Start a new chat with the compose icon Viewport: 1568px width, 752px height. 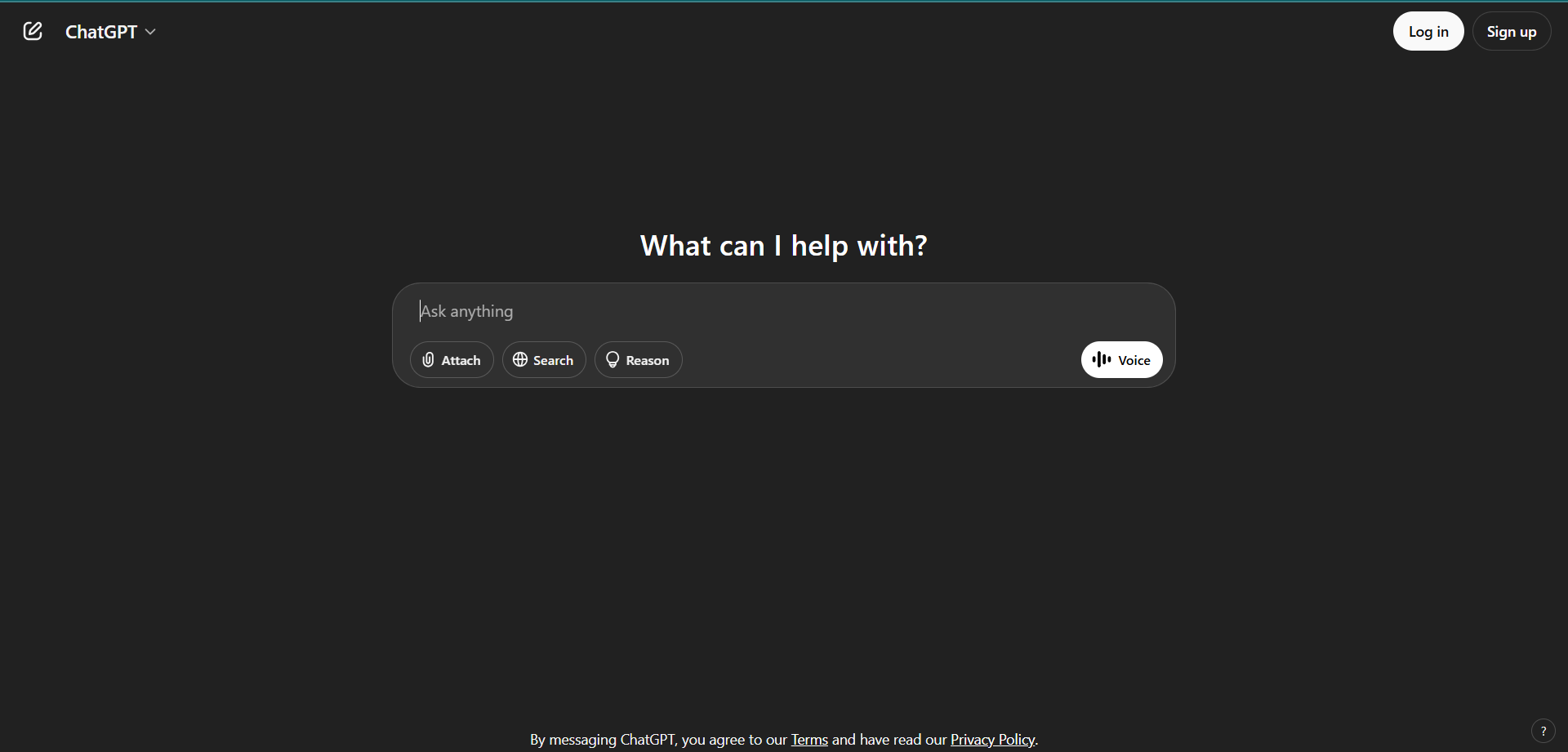pyautogui.click(x=33, y=32)
